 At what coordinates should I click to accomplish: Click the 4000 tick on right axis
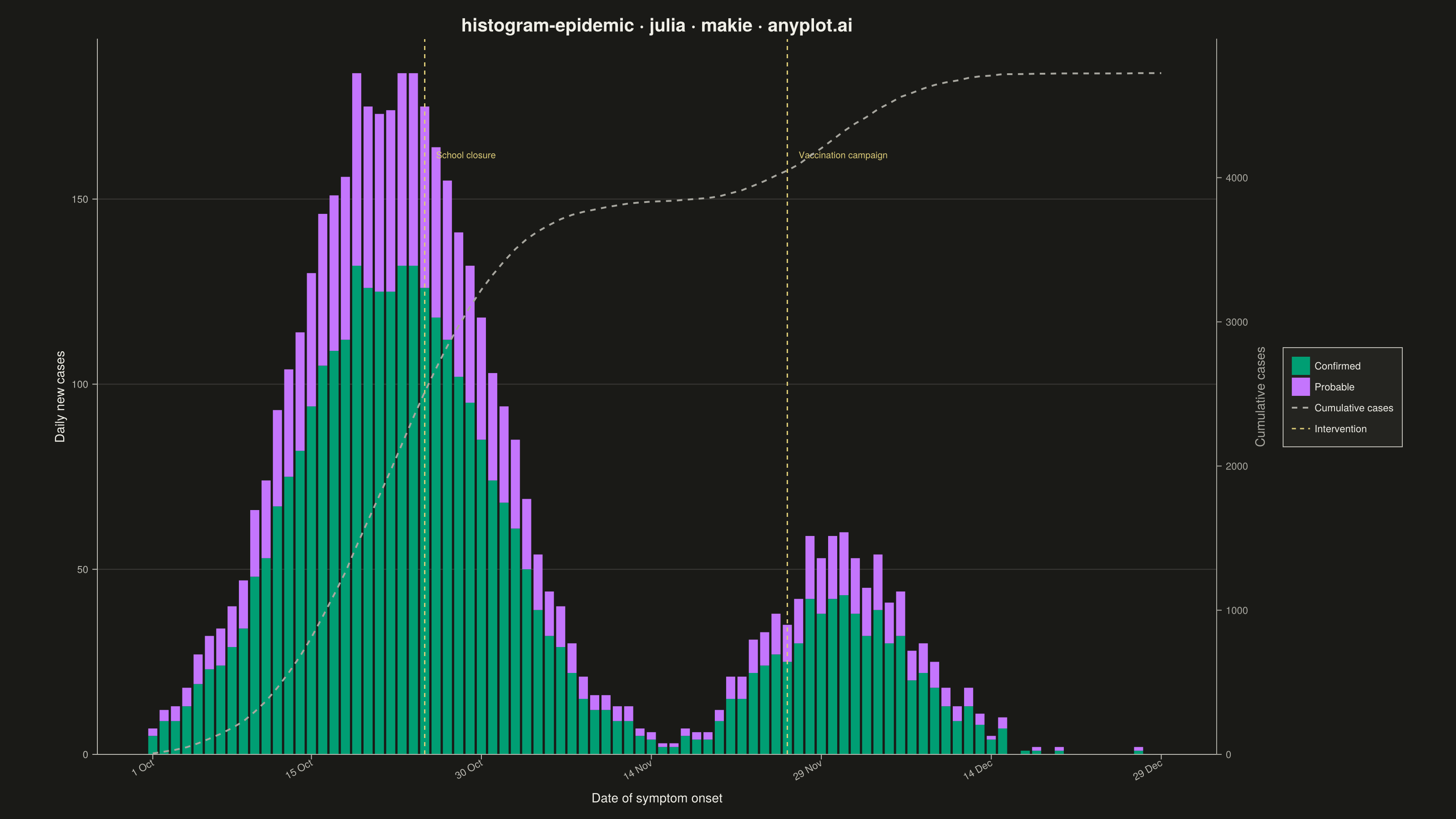[x=1237, y=178]
